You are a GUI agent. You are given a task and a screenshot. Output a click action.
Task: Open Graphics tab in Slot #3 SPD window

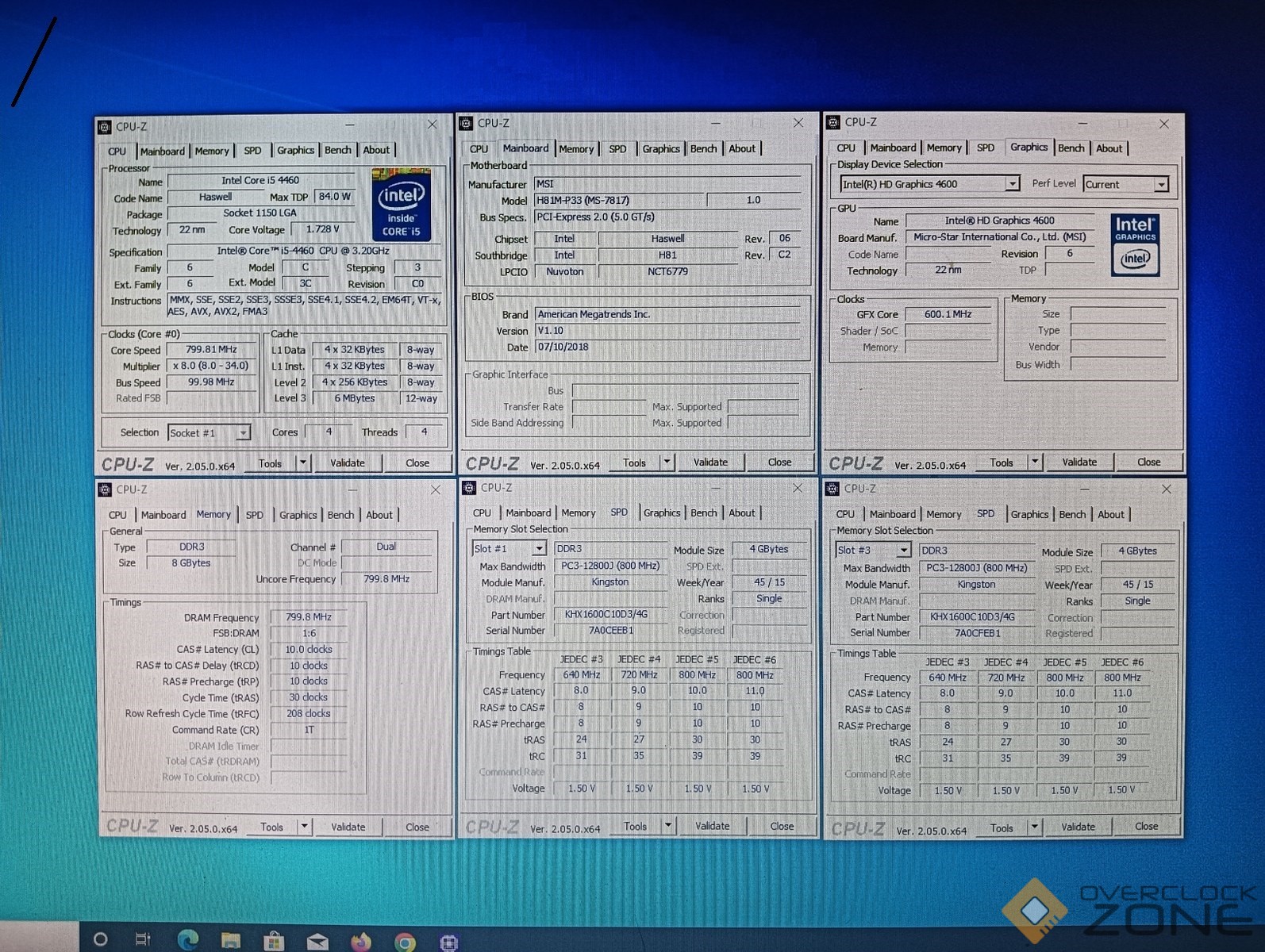click(1029, 515)
